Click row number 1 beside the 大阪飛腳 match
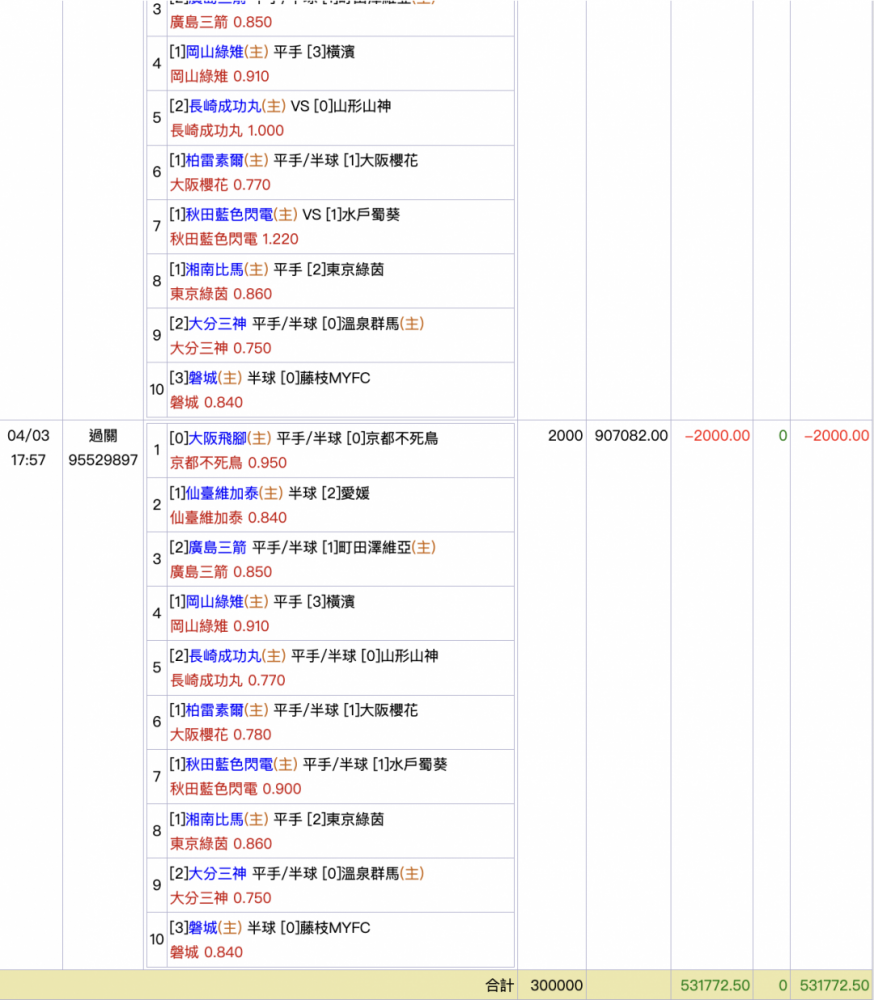This screenshot has height=1000, width=874. pos(157,450)
